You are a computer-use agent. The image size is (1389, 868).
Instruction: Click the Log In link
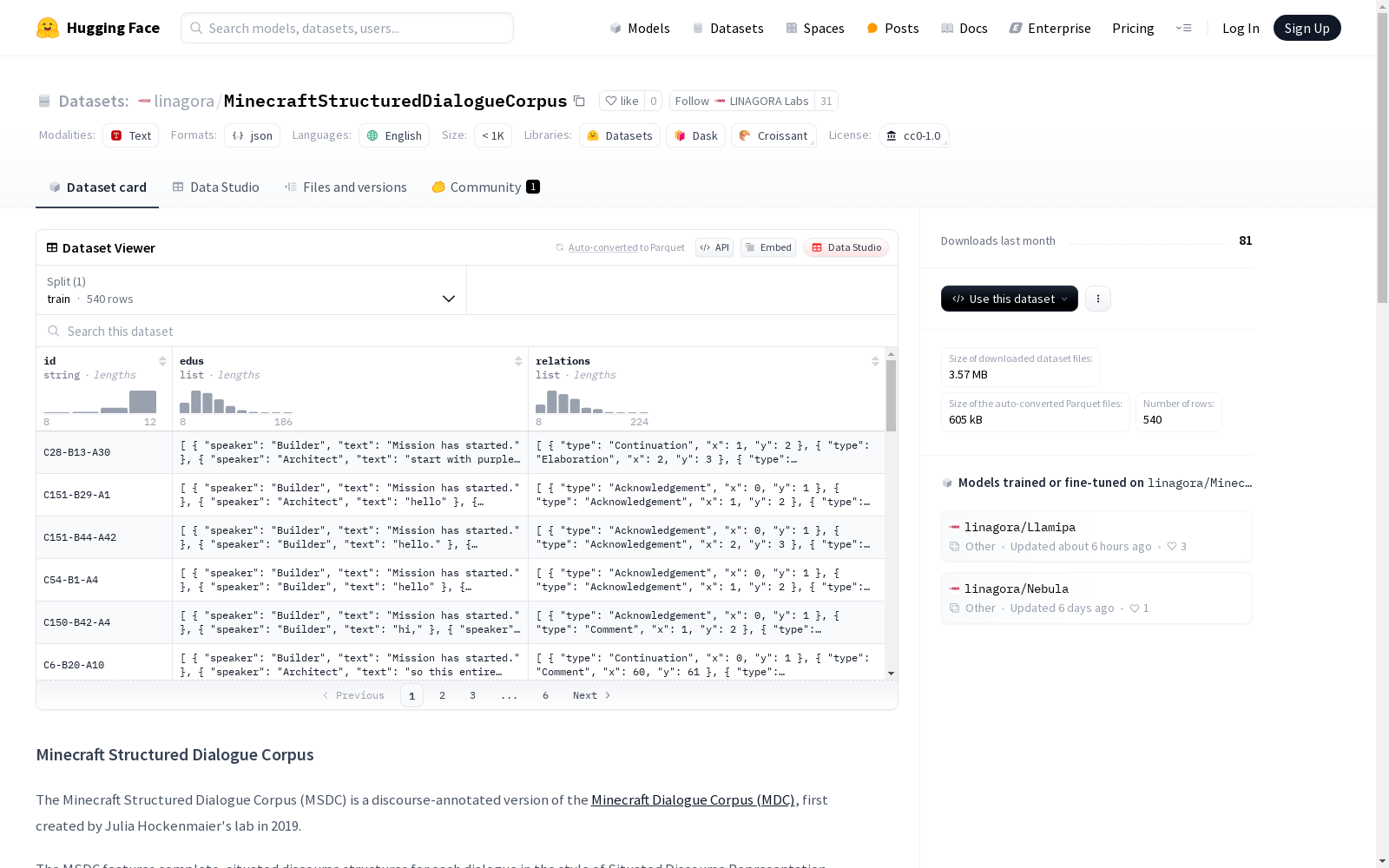click(1241, 28)
